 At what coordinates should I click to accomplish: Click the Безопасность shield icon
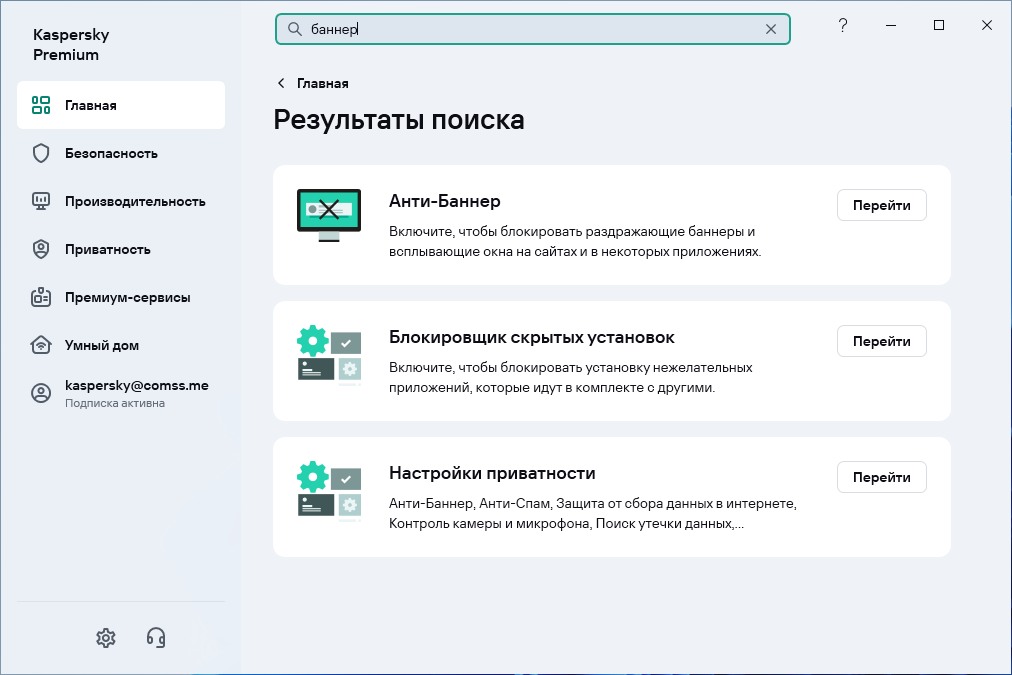41,153
